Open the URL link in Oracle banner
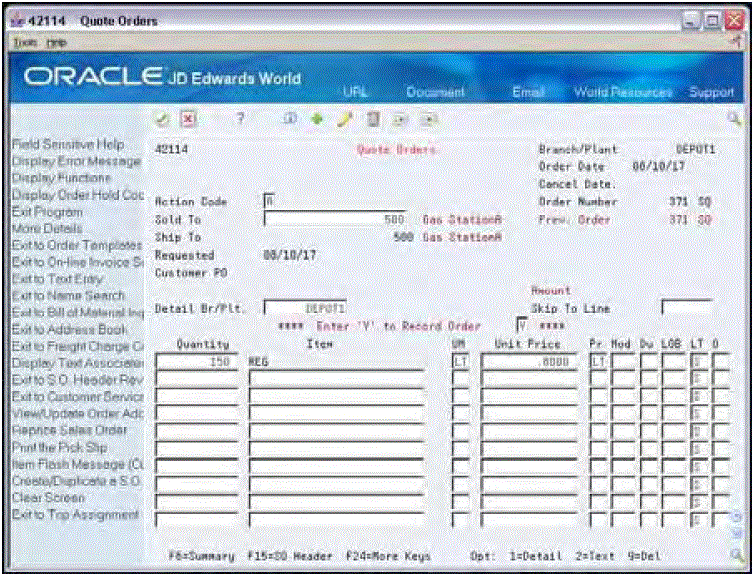This screenshot has height=574, width=753. (x=355, y=91)
